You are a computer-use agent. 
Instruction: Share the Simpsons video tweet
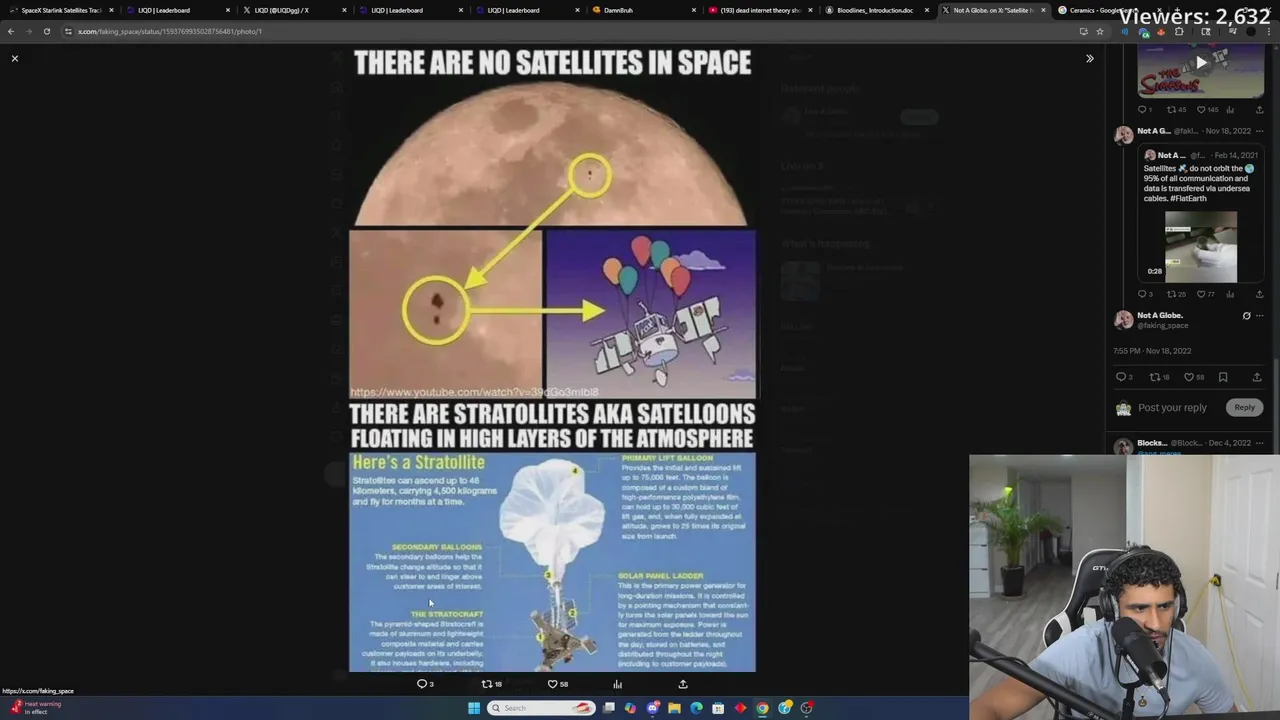tap(1259, 110)
